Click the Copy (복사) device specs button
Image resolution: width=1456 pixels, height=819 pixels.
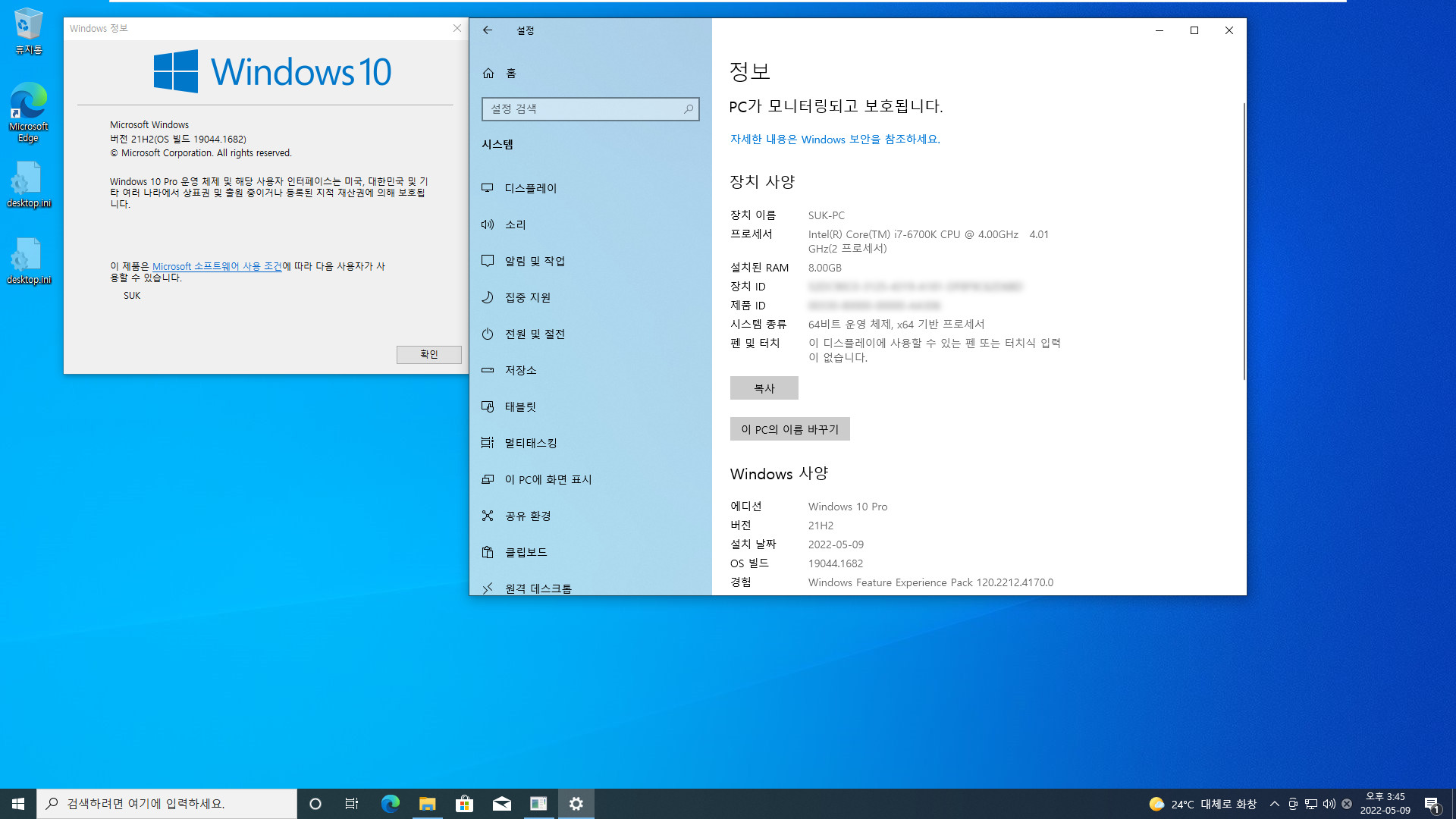pyautogui.click(x=764, y=388)
